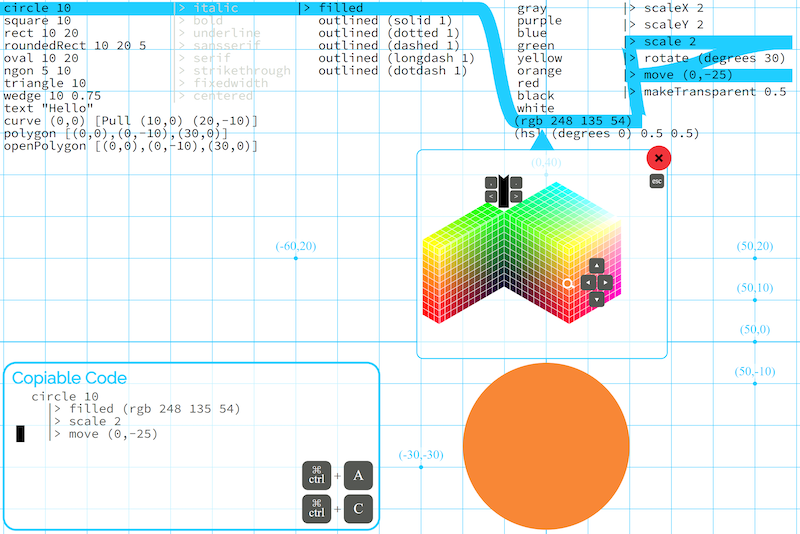Click the up arrow in color cube
The image size is (800, 534).
coord(597,266)
